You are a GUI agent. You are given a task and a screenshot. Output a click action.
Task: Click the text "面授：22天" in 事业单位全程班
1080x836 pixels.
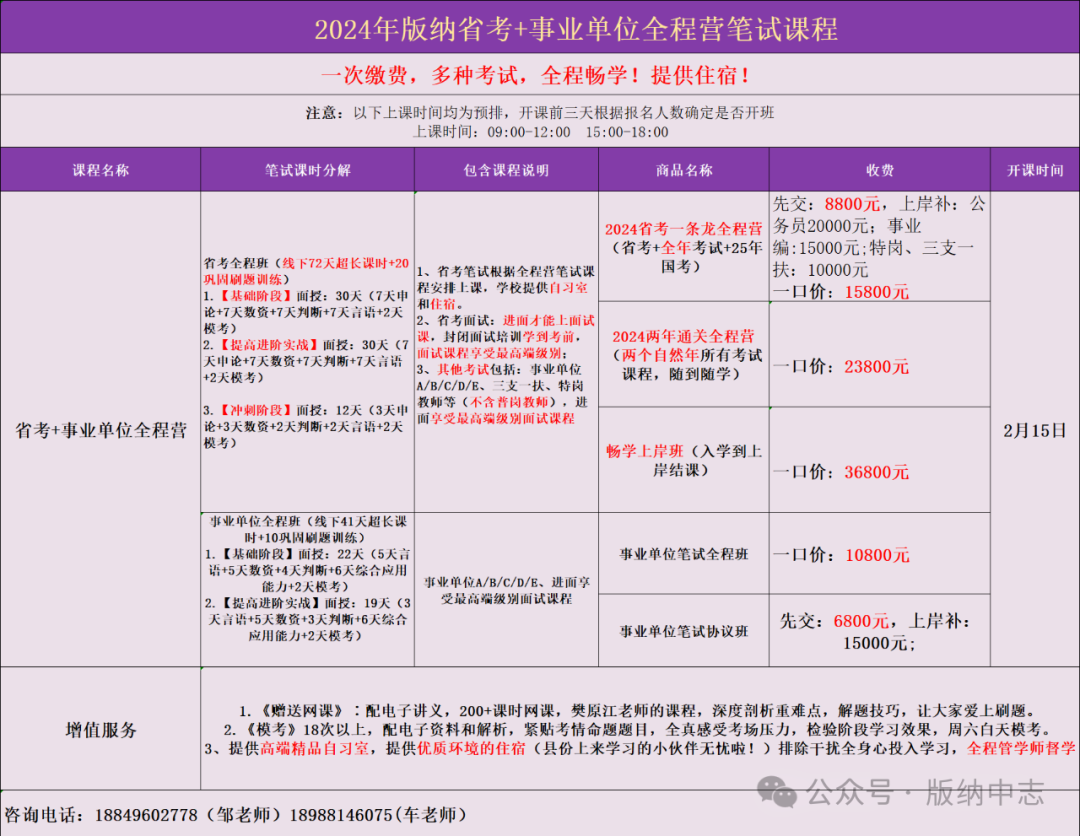pos(332,554)
